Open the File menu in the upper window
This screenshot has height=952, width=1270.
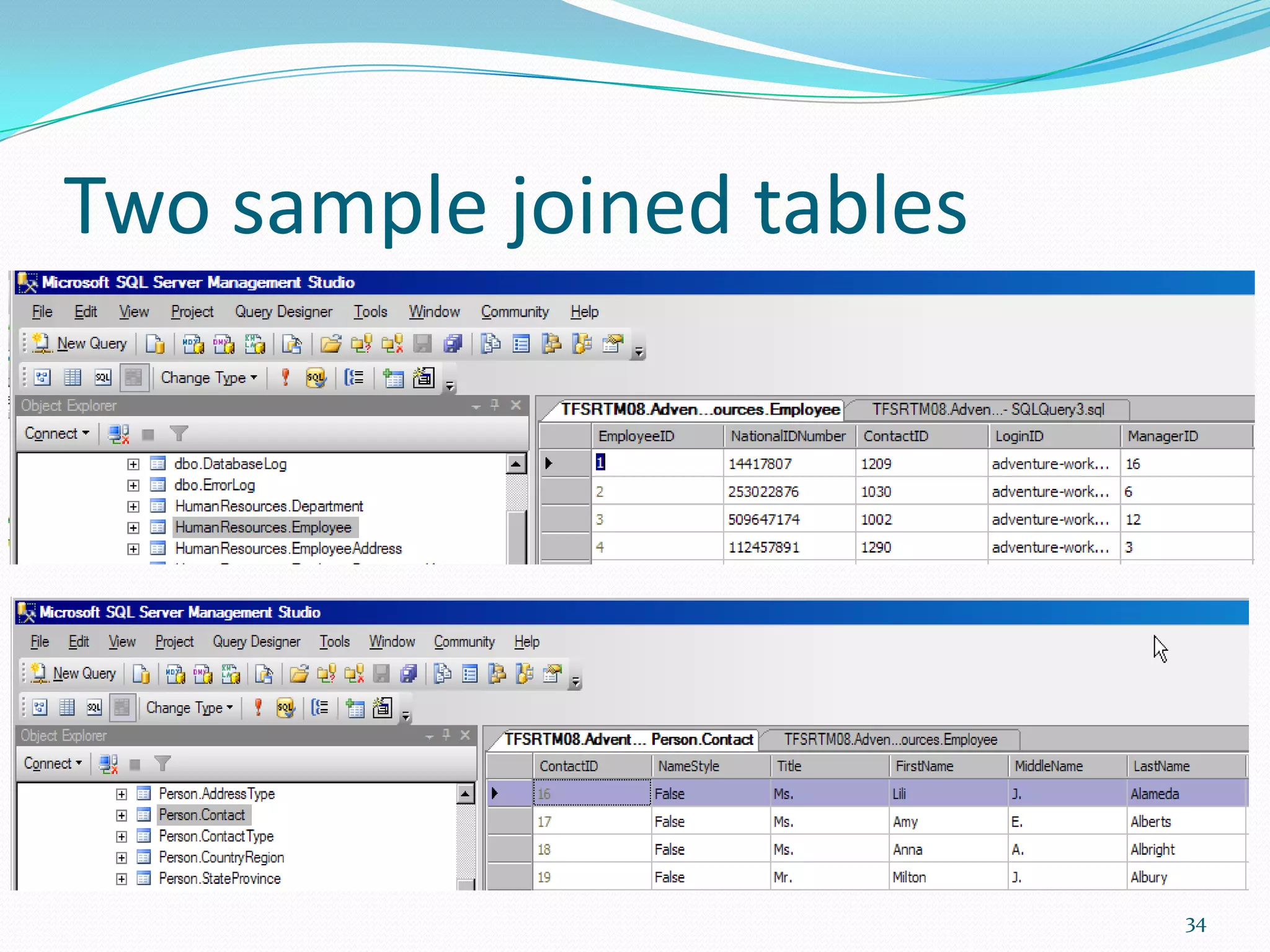42,312
